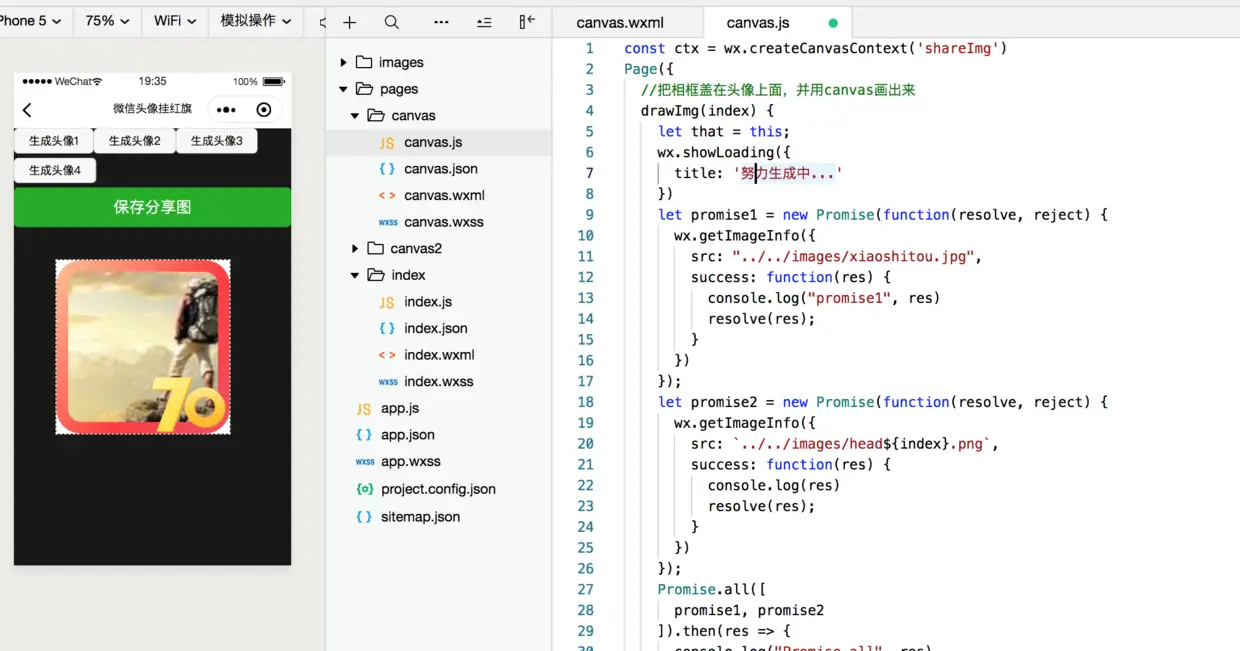
Task: Click the hide file panel arrow icon
Action: pyautogui.click(x=527, y=22)
